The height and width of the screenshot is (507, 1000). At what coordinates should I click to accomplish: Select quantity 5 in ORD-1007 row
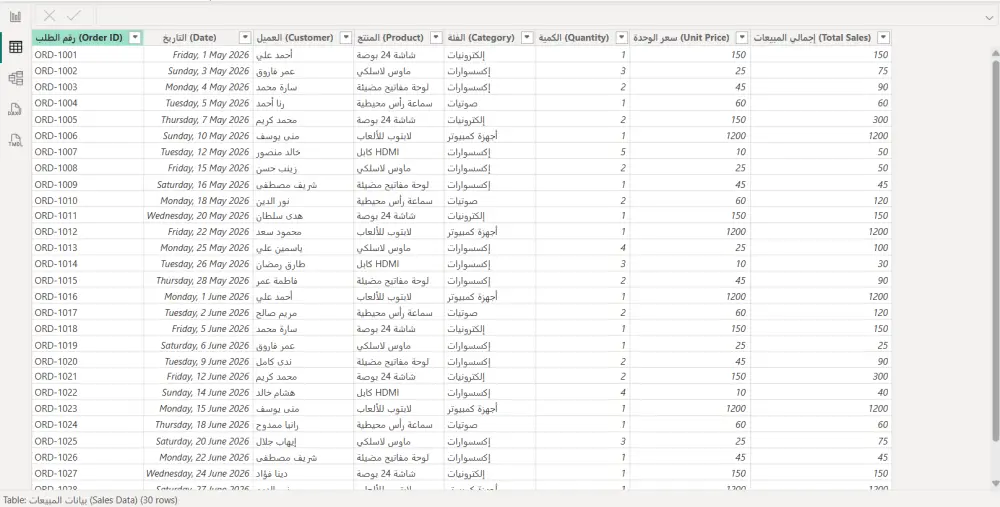click(583, 152)
